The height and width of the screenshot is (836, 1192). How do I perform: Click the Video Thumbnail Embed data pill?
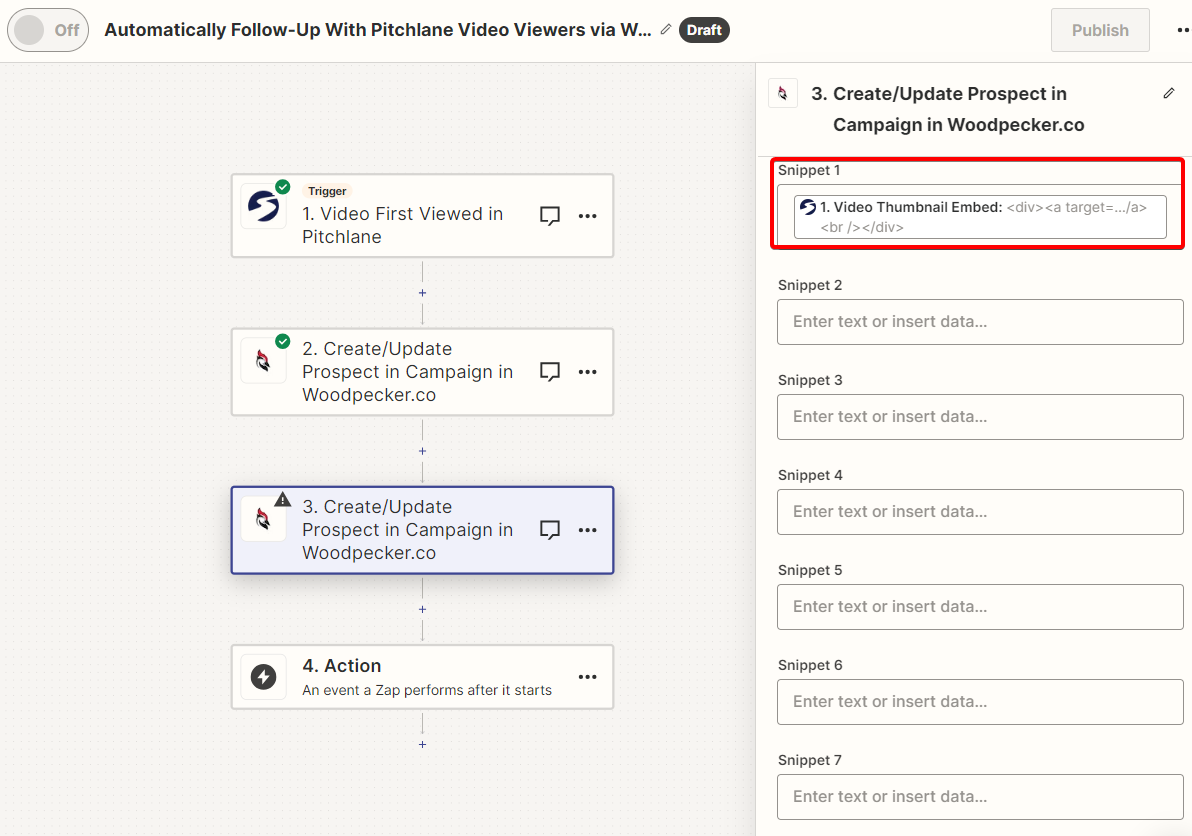(x=980, y=217)
